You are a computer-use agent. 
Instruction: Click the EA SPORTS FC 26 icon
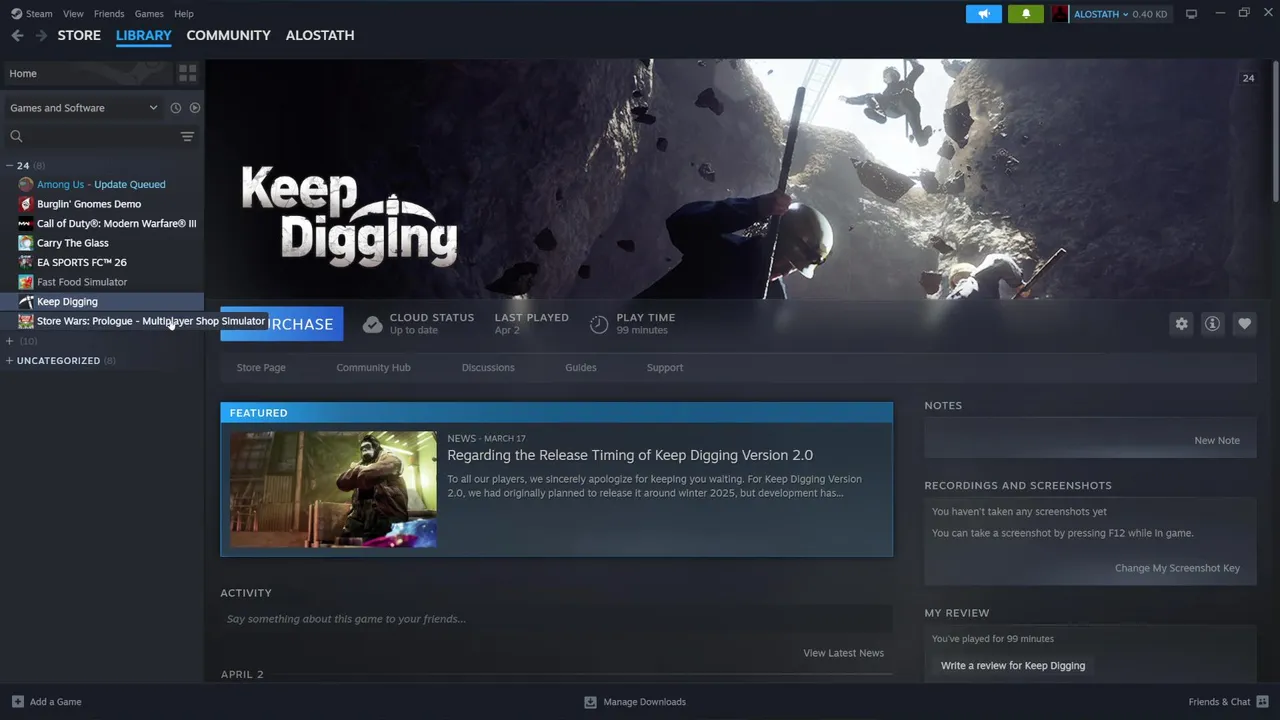pyautogui.click(x=26, y=262)
